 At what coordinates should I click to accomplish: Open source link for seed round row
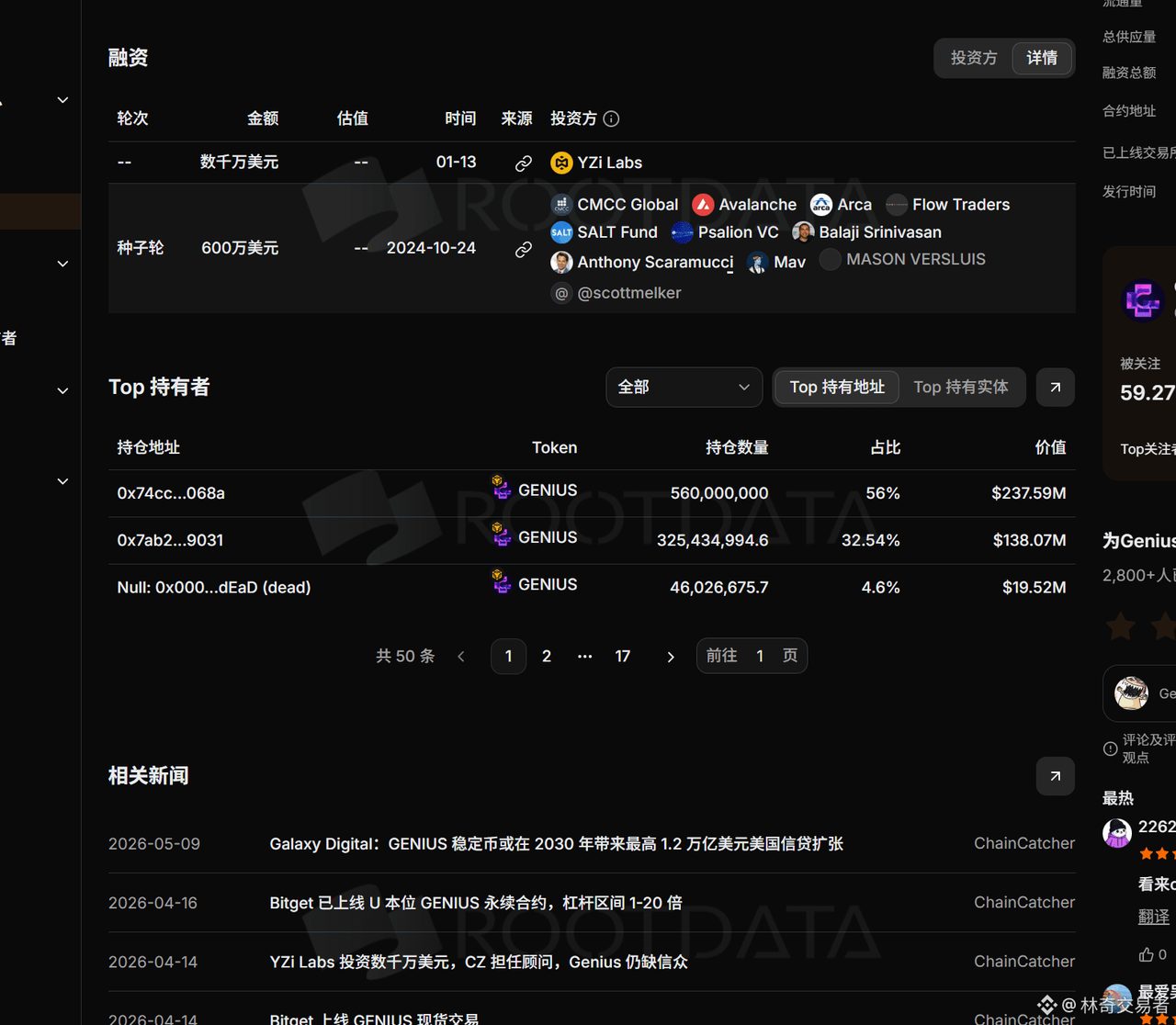524,249
